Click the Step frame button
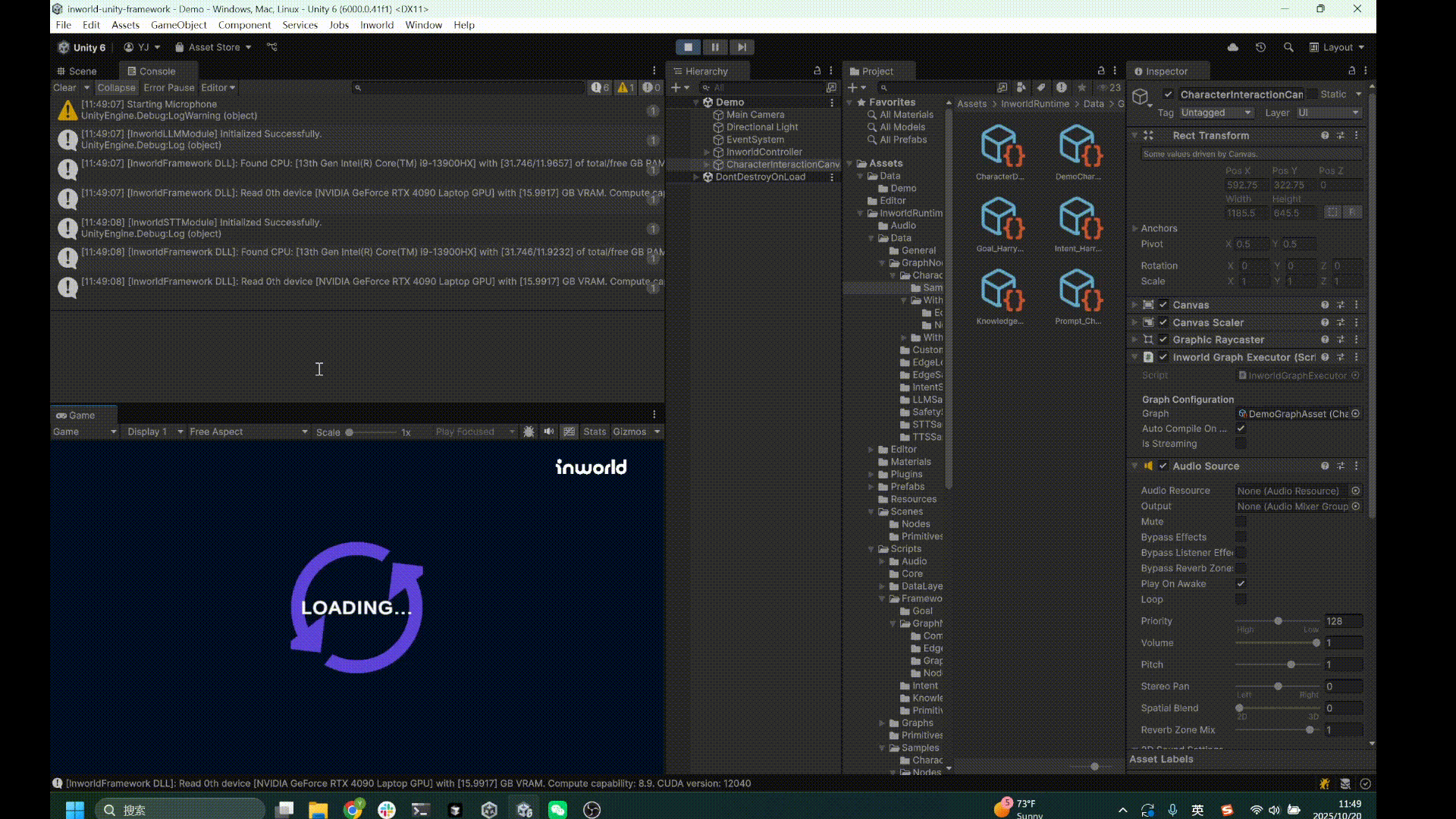Viewport: 1456px width, 819px height. [742, 47]
